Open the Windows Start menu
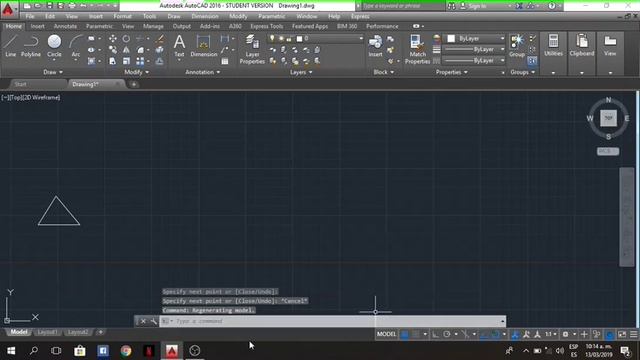The width and height of the screenshot is (640, 360). tap(11, 351)
